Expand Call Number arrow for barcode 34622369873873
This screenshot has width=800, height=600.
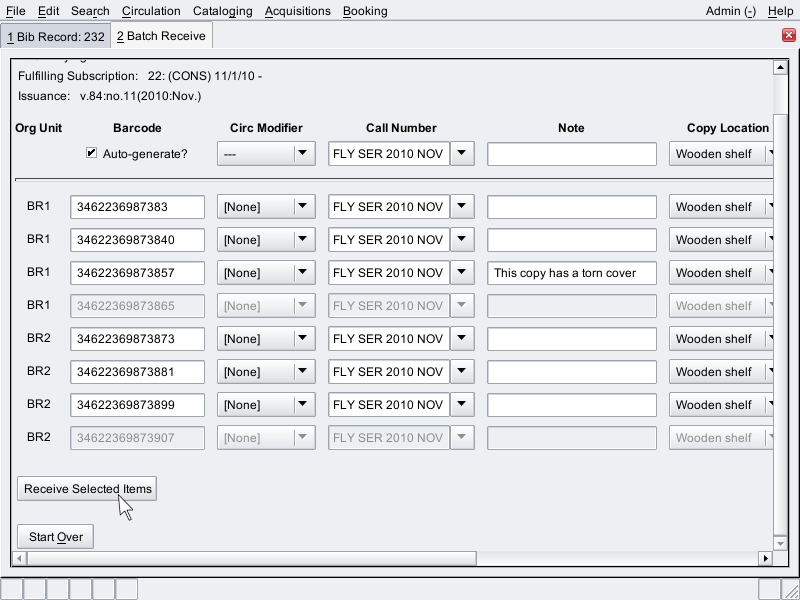pyautogui.click(x=462, y=339)
